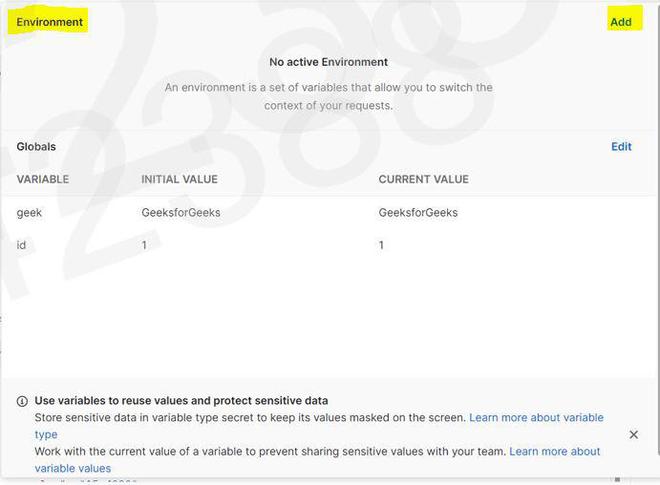Click the INITIAL VALUE column header
The image size is (660, 485).
(180, 180)
